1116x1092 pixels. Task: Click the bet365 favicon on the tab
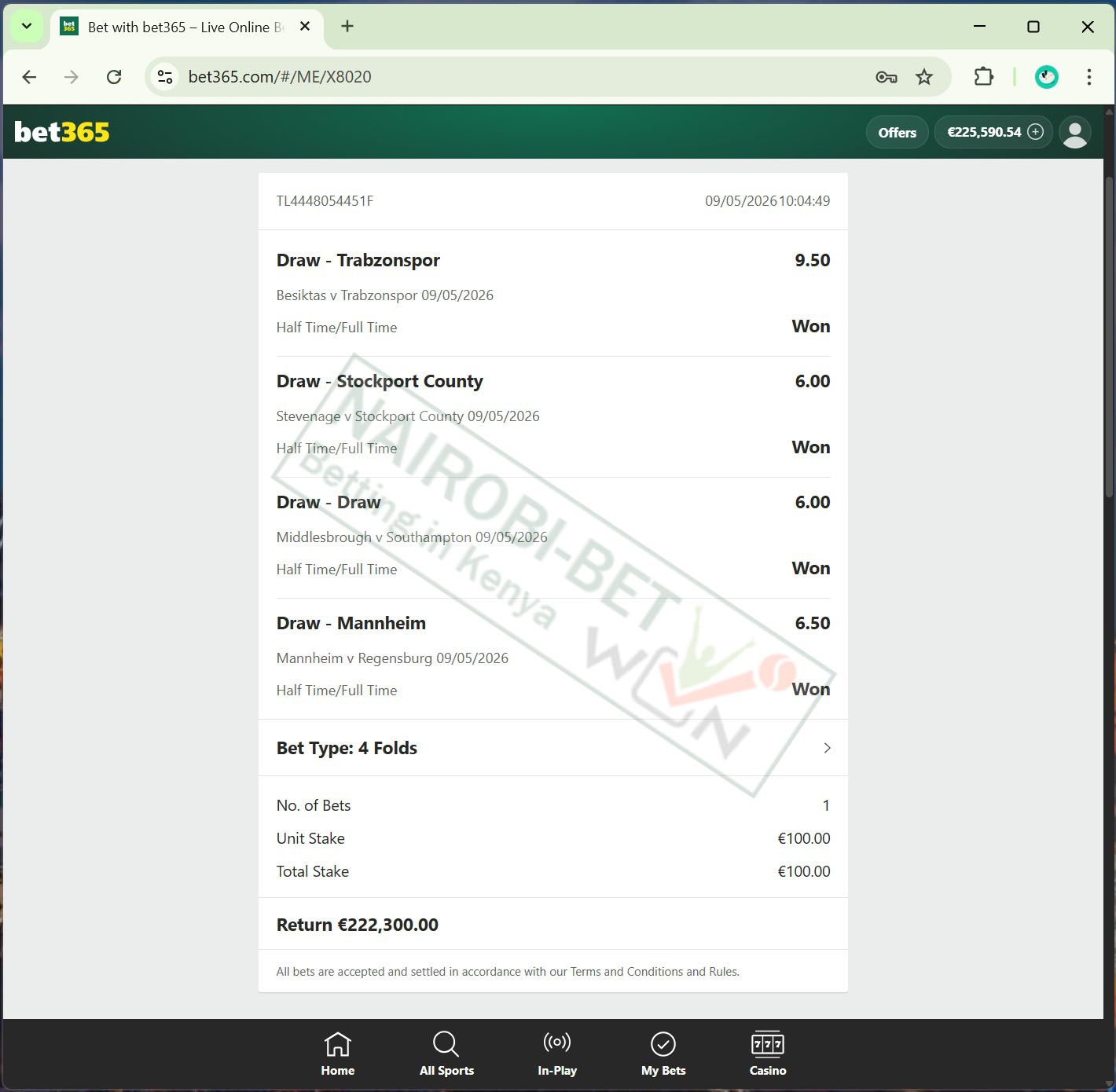click(x=69, y=27)
